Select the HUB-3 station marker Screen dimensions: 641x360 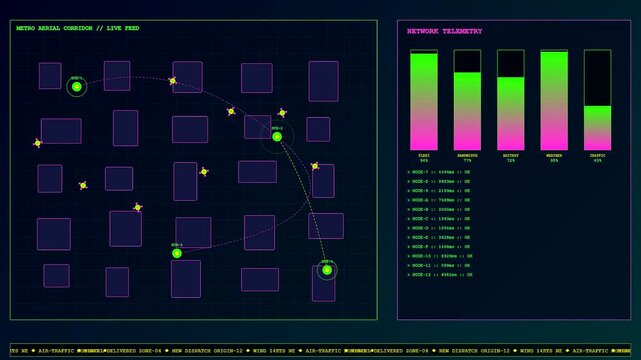[x=177, y=253]
